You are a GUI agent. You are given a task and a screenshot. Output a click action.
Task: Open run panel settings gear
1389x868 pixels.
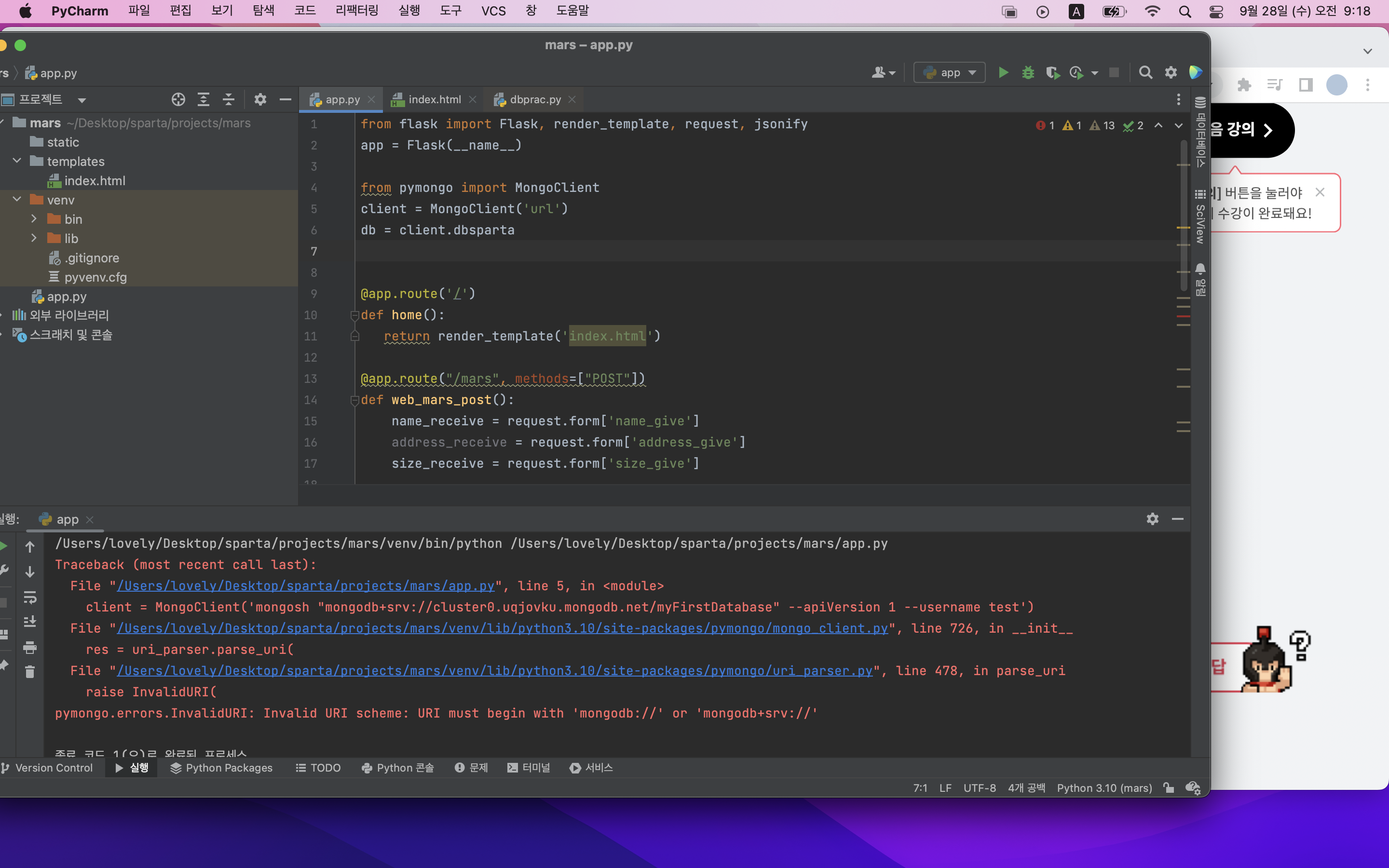point(1153,519)
